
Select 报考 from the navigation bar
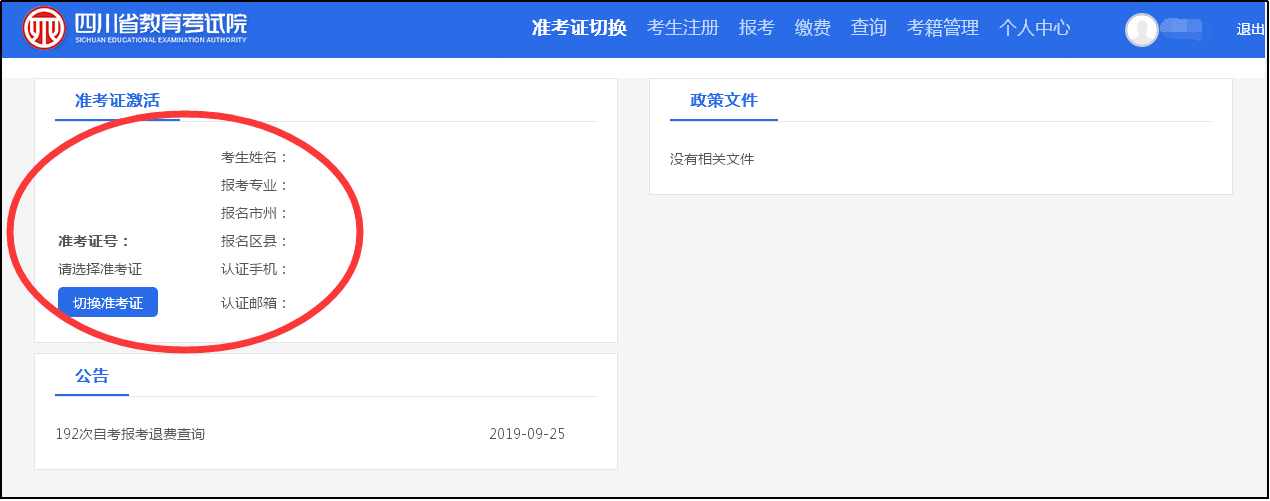tap(756, 28)
